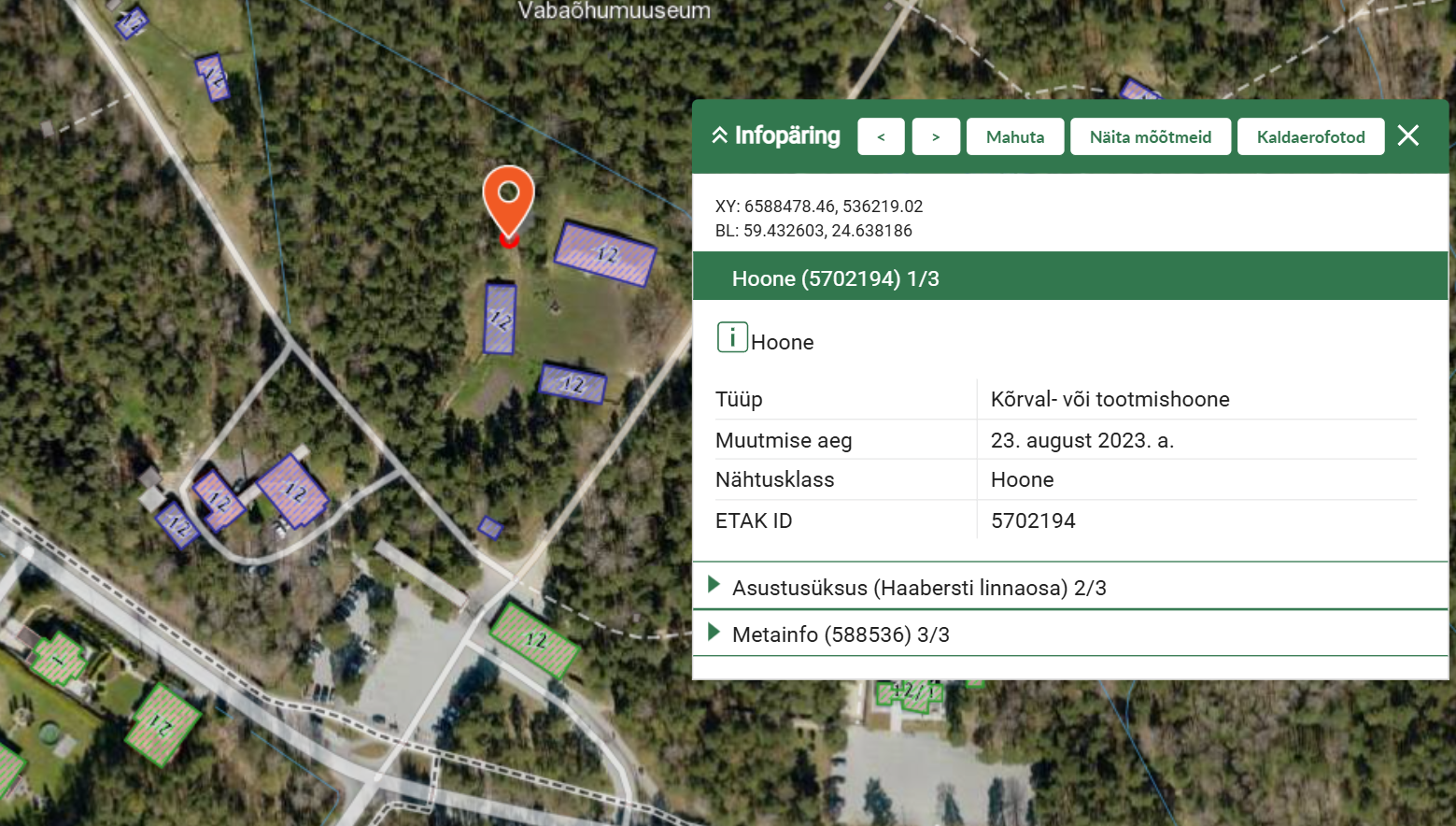
Task: Click the Vabaõhumuuseum map label
Action: click(614, 11)
